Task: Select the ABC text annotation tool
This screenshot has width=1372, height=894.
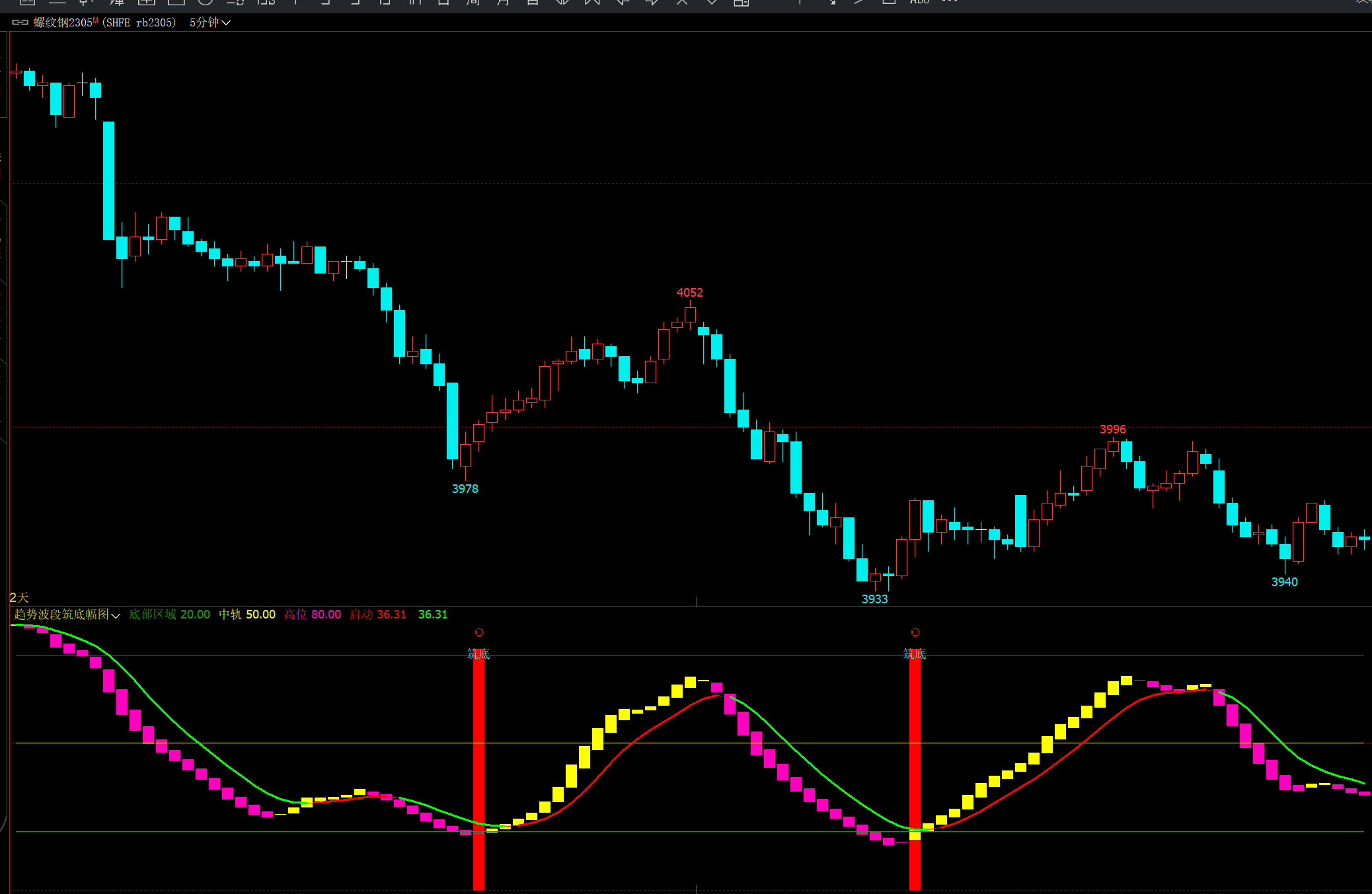Action: (919, 2)
